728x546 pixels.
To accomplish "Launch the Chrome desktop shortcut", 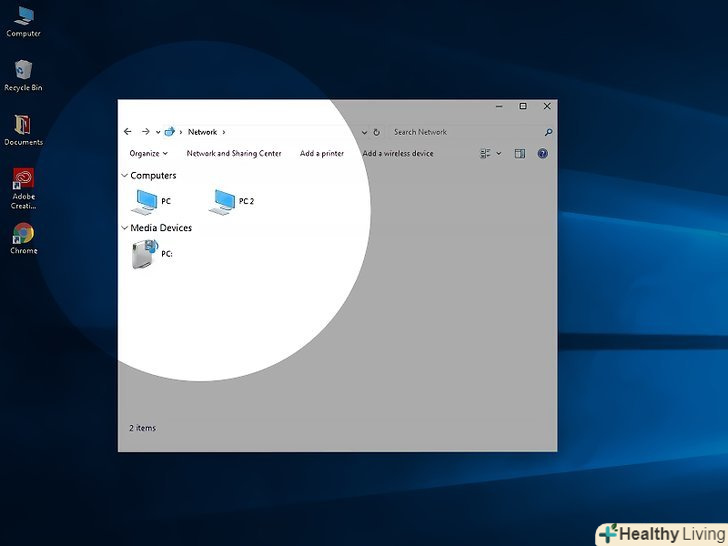I will (x=23, y=238).
